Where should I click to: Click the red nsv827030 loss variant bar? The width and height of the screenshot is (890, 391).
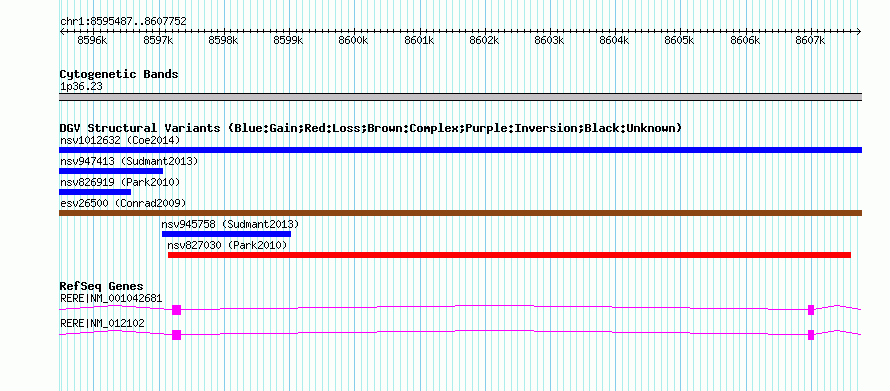tap(509, 255)
